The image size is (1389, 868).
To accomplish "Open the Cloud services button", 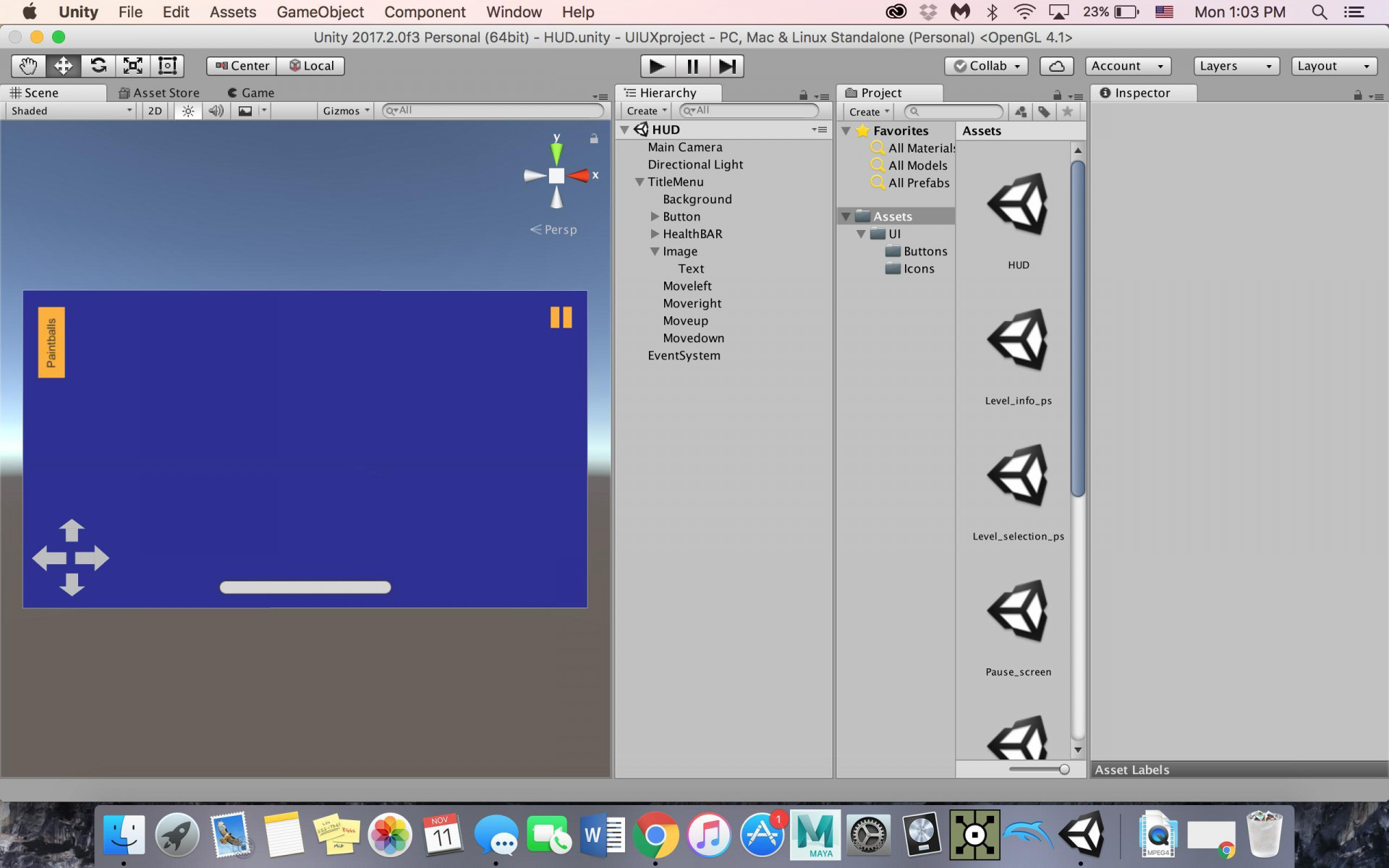I will (x=1056, y=66).
